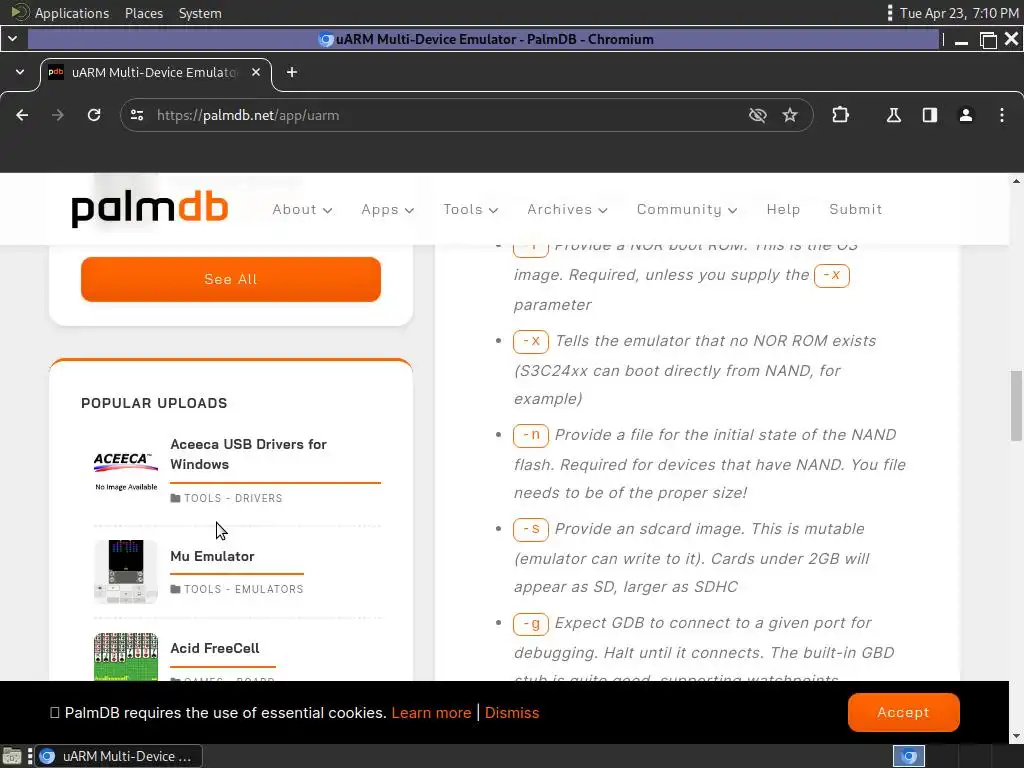Screen dimensions: 1024x768
Task: Click the Mu Emulator thumbnail
Action: pos(126,571)
